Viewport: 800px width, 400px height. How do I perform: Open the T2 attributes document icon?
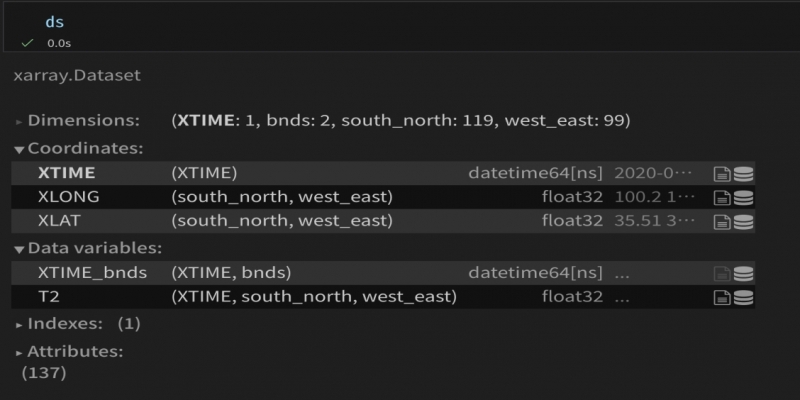(x=722, y=297)
